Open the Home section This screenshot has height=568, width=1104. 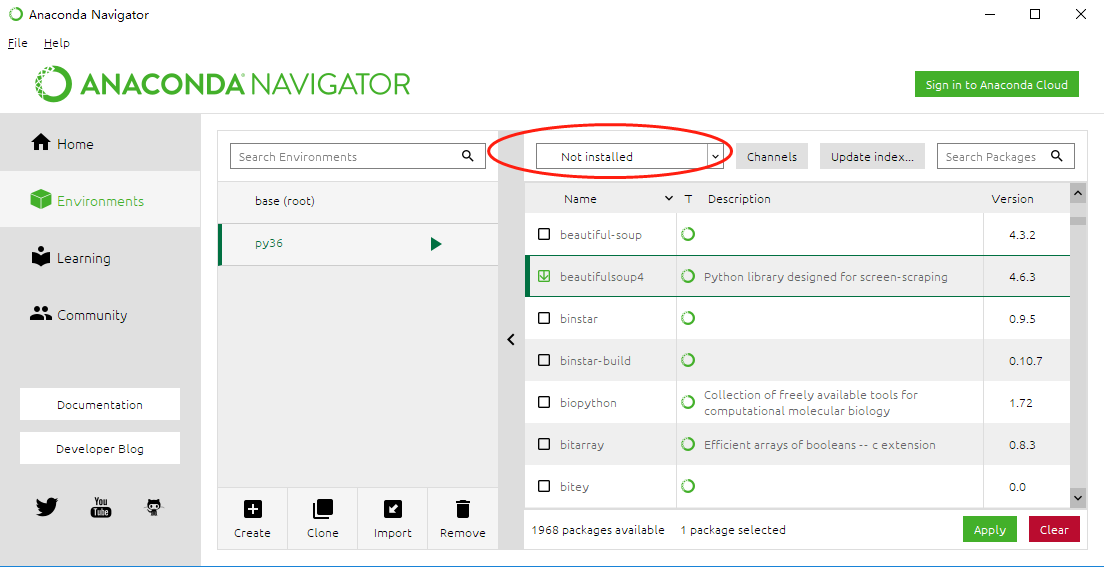(x=100, y=144)
